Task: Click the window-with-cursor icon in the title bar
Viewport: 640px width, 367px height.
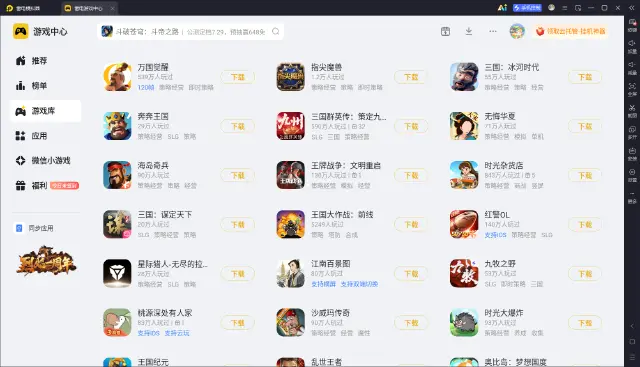Action: pos(578,8)
